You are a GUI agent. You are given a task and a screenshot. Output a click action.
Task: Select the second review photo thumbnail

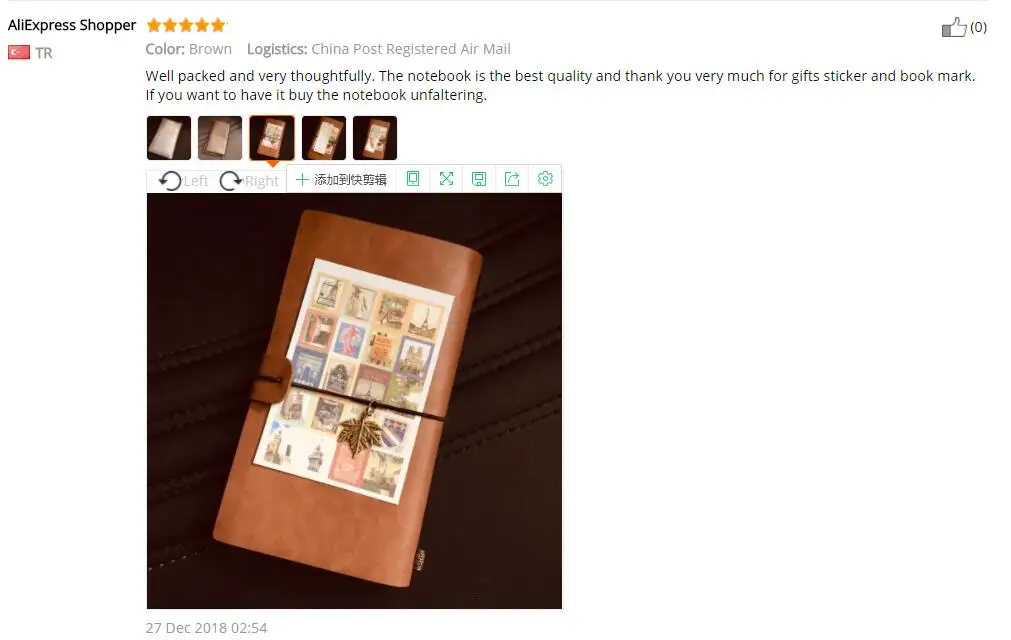point(220,138)
